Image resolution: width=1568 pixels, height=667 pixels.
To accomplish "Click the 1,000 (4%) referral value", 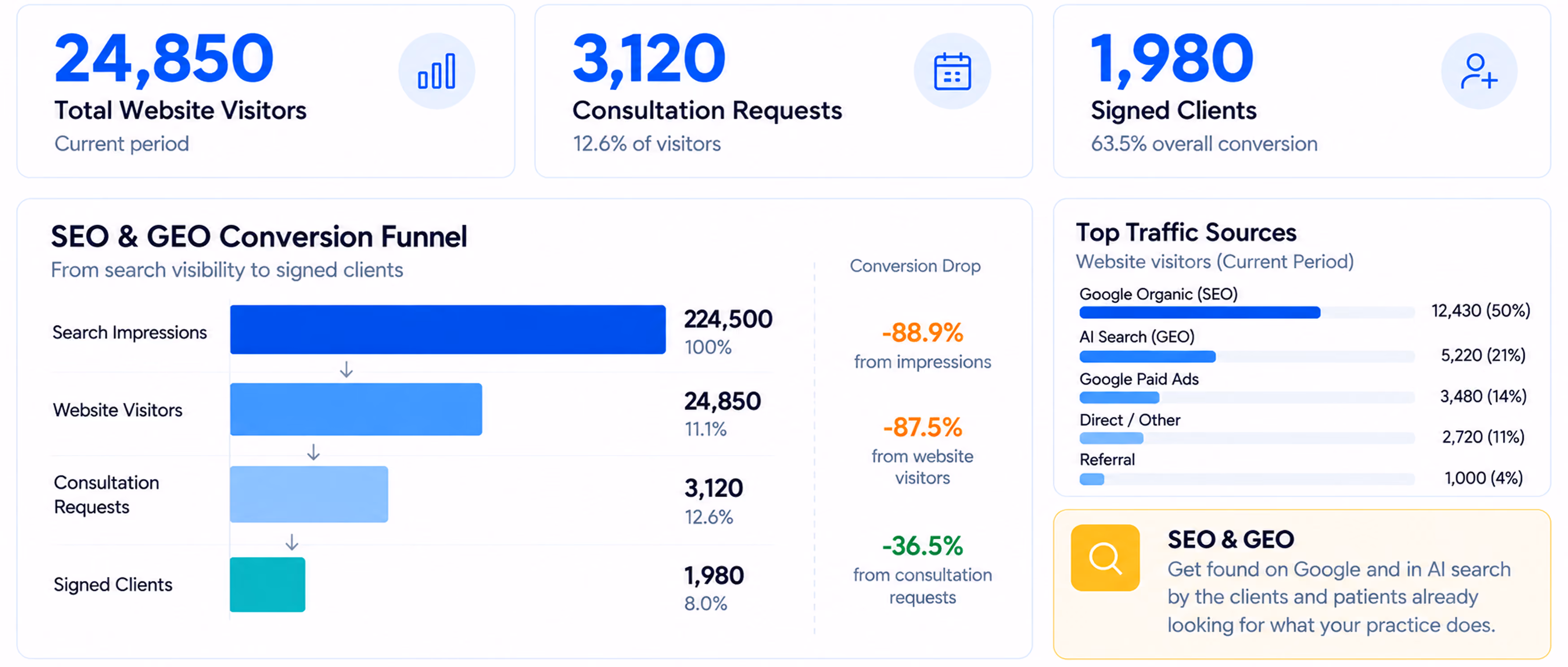I will pos(1483,478).
